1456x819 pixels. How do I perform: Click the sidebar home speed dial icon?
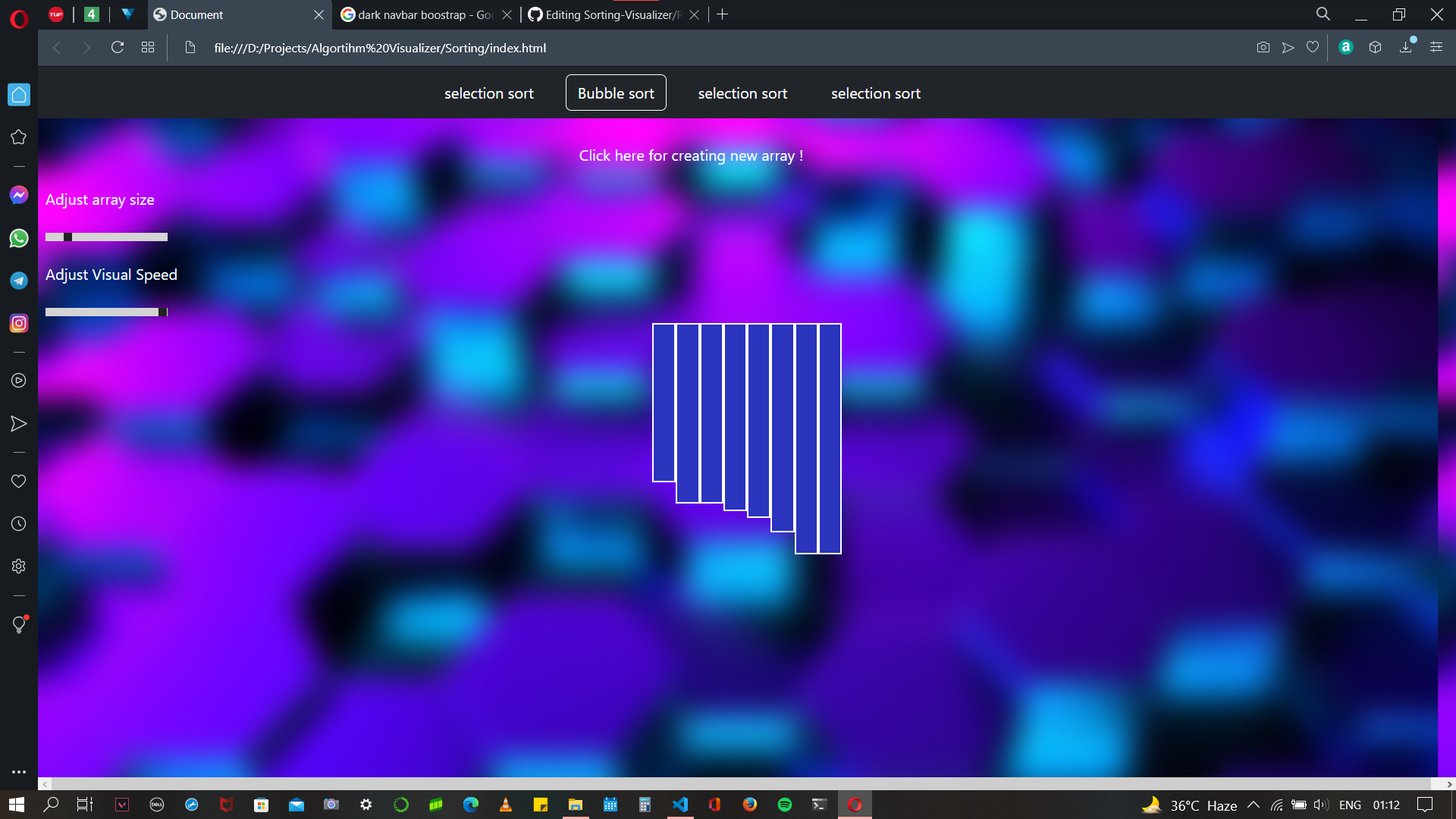click(19, 95)
